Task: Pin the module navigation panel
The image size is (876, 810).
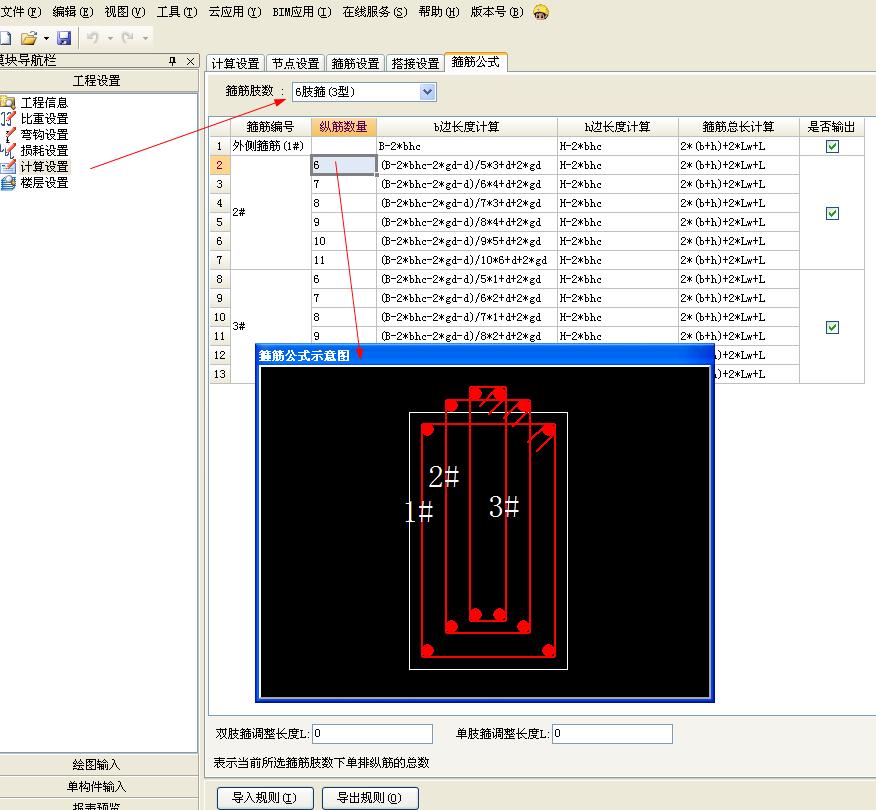Action: point(172,62)
